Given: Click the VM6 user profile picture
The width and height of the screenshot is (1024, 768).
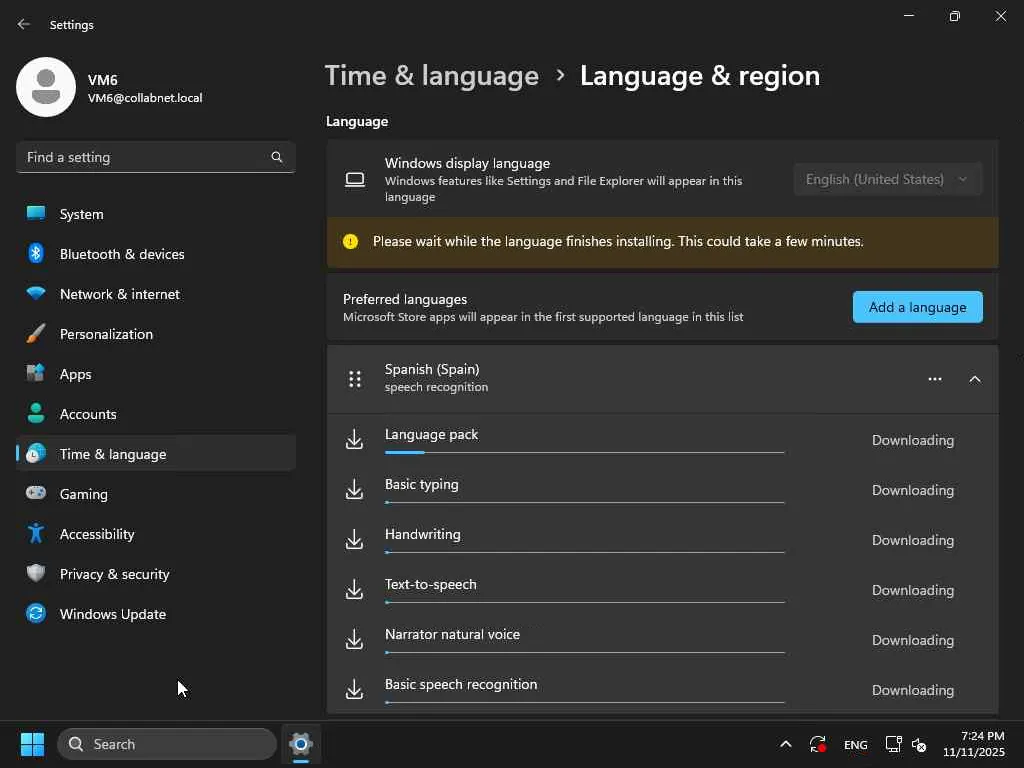Looking at the screenshot, I should tap(46, 87).
